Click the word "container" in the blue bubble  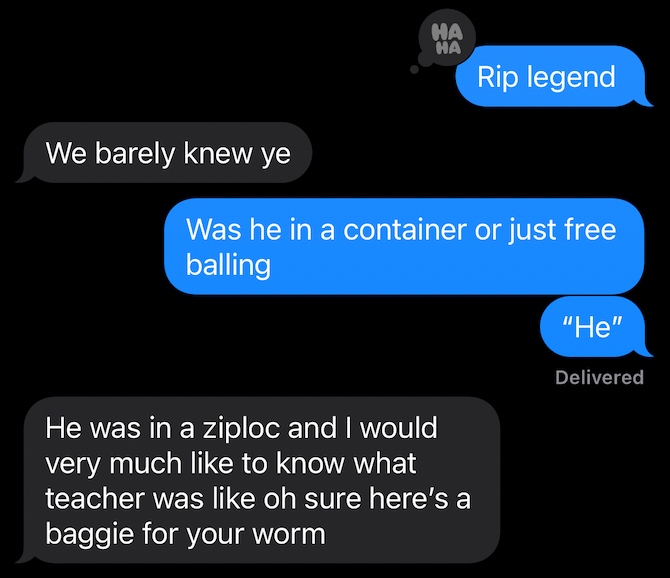(x=405, y=230)
